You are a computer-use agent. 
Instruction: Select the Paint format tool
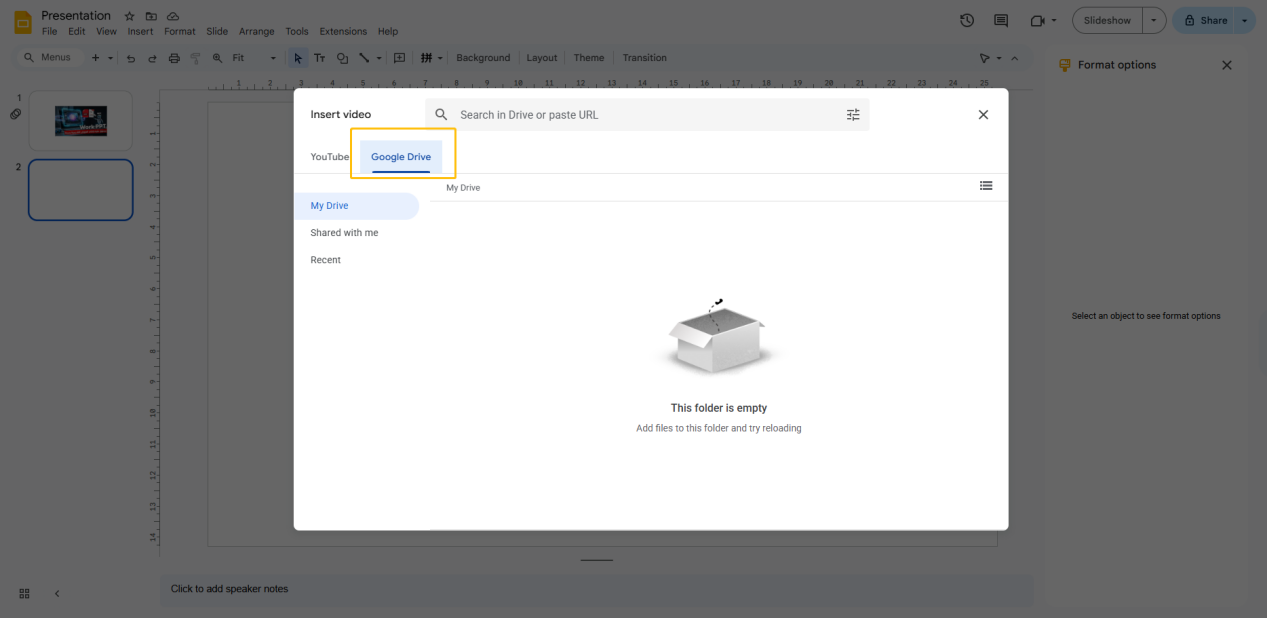tap(195, 57)
